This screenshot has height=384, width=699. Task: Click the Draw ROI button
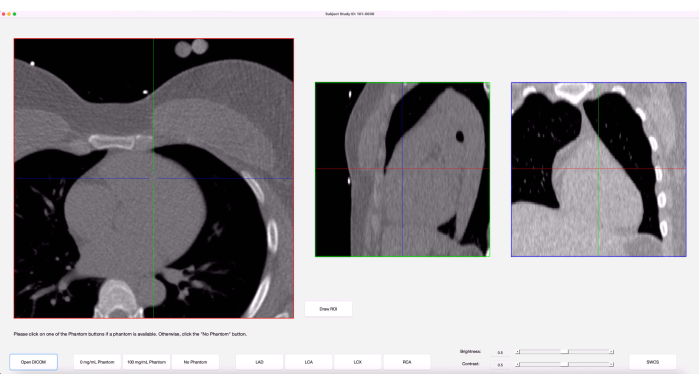pyautogui.click(x=329, y=309)
